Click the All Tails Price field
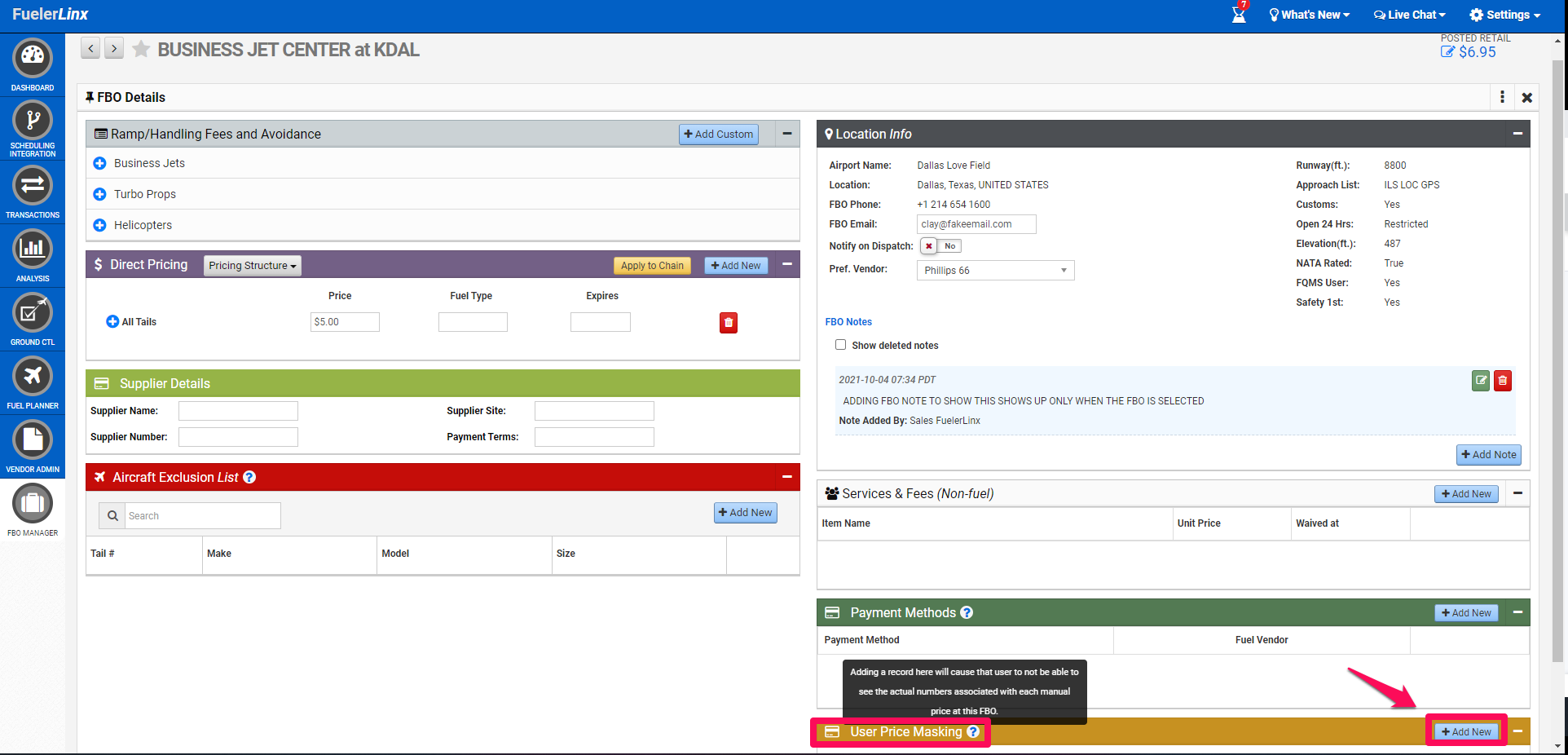This screenshot has height=755, width=1568. pos(345,322)
